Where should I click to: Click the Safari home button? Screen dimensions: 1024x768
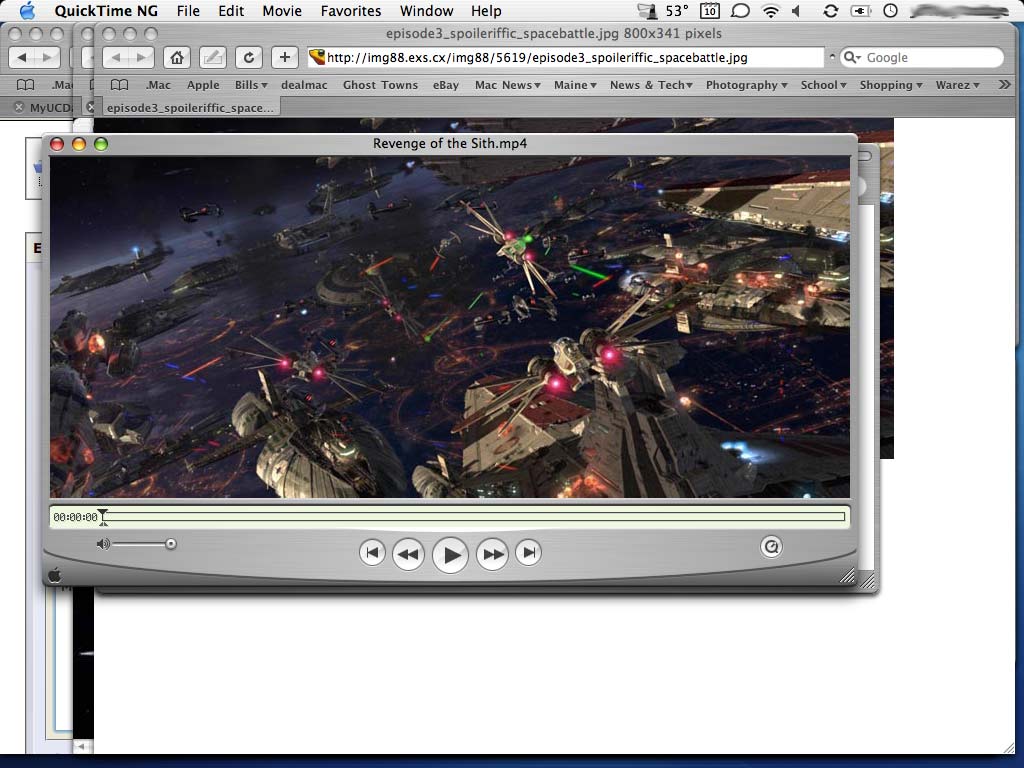[177, 57]
